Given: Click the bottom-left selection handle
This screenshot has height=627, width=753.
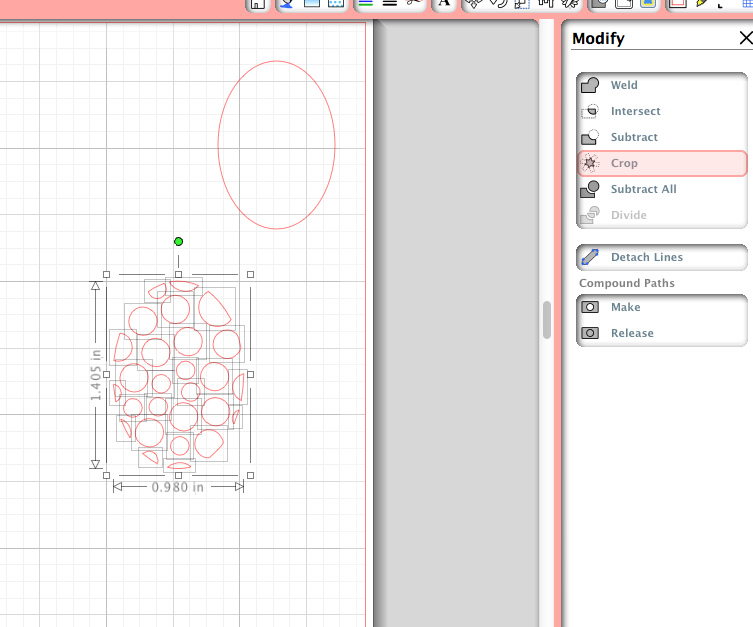Looking at the screenshot, I should click(x=107, y=475).
